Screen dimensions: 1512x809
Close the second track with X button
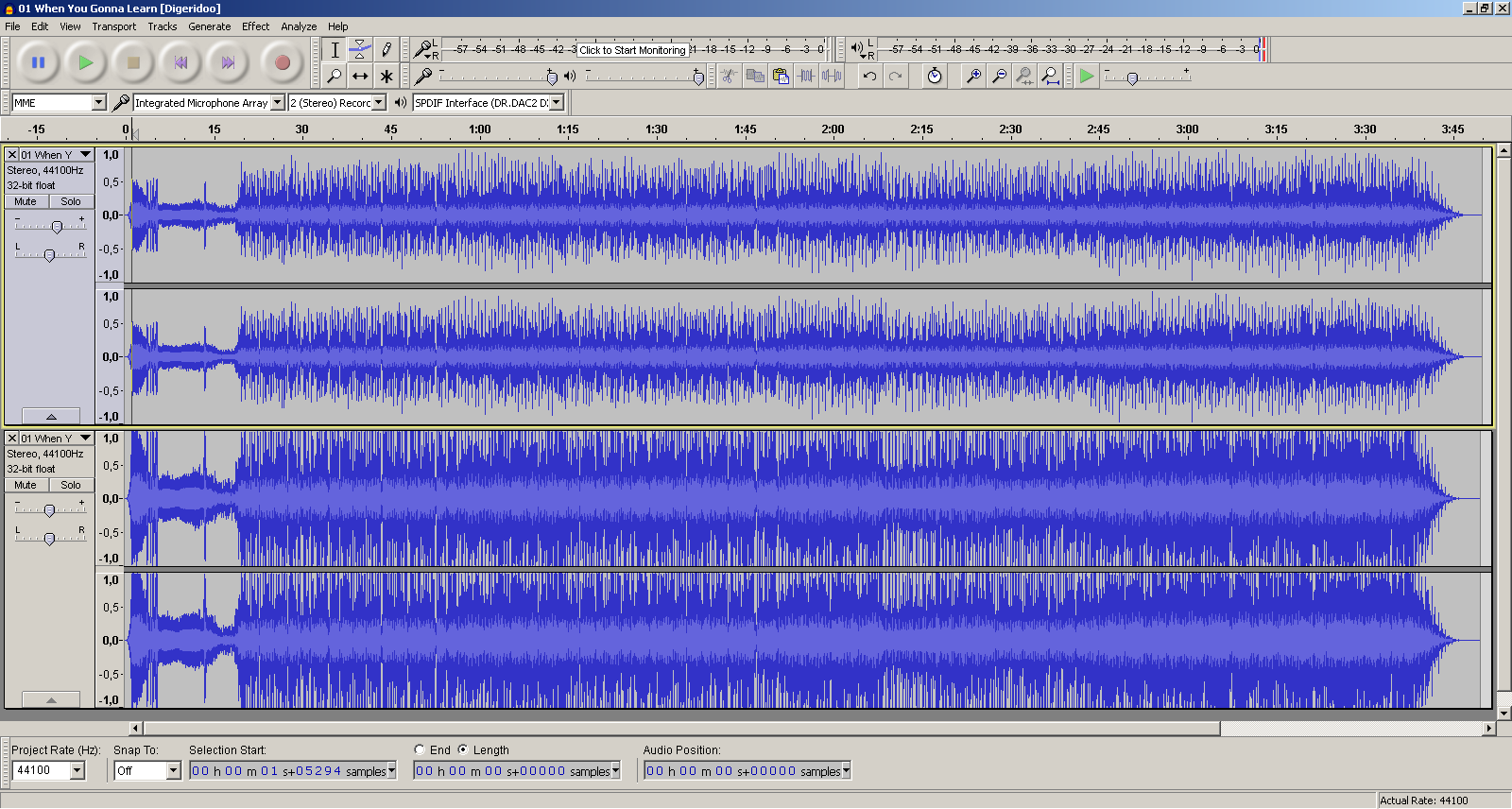coord(12,439)
